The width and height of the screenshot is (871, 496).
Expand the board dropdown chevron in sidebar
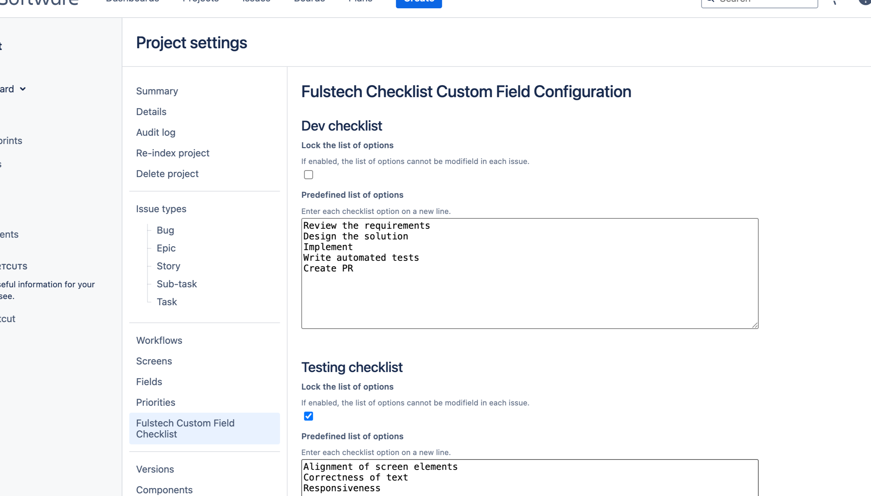pyautogui.click(x=23, y=89)
